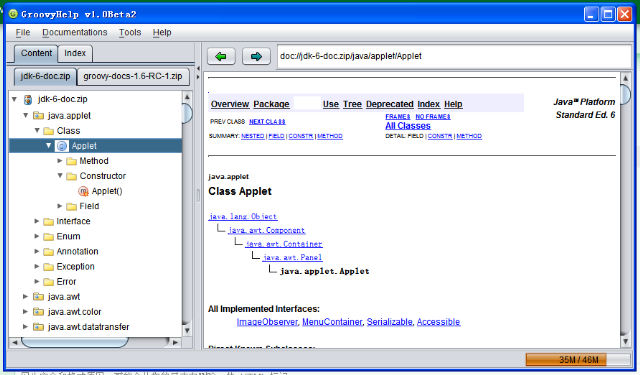The image size is (640, 375).
Task: Expand the java.awt.datatransfer package node
Action: [25, 327]
